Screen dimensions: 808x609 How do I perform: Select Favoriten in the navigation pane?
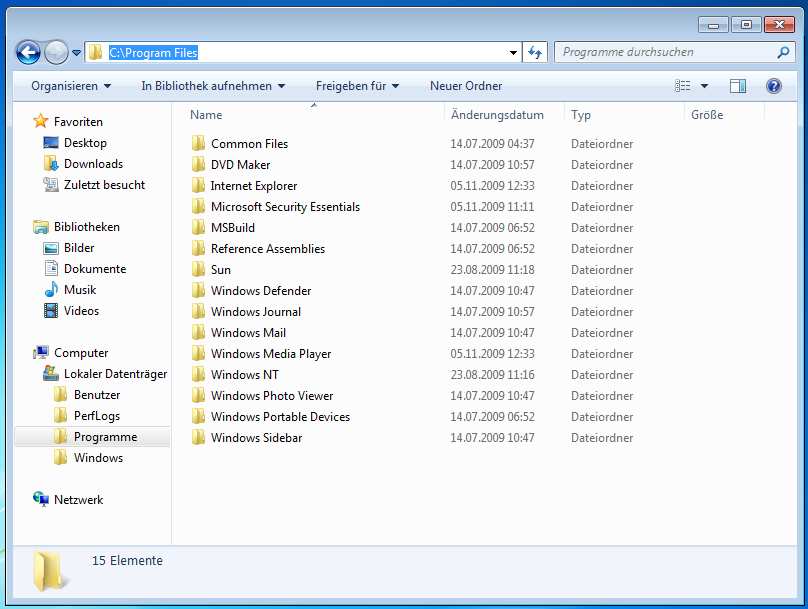tap(78, 122)
